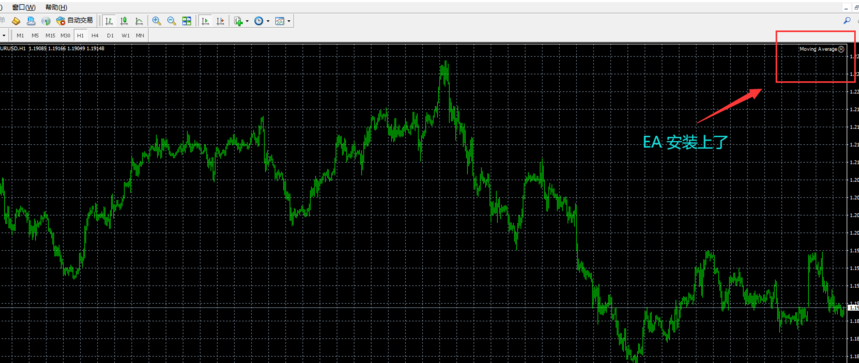The width and height of the screenshot is (859, 363).
Task: Switch to candlestick chart icon
Action: 124,21
